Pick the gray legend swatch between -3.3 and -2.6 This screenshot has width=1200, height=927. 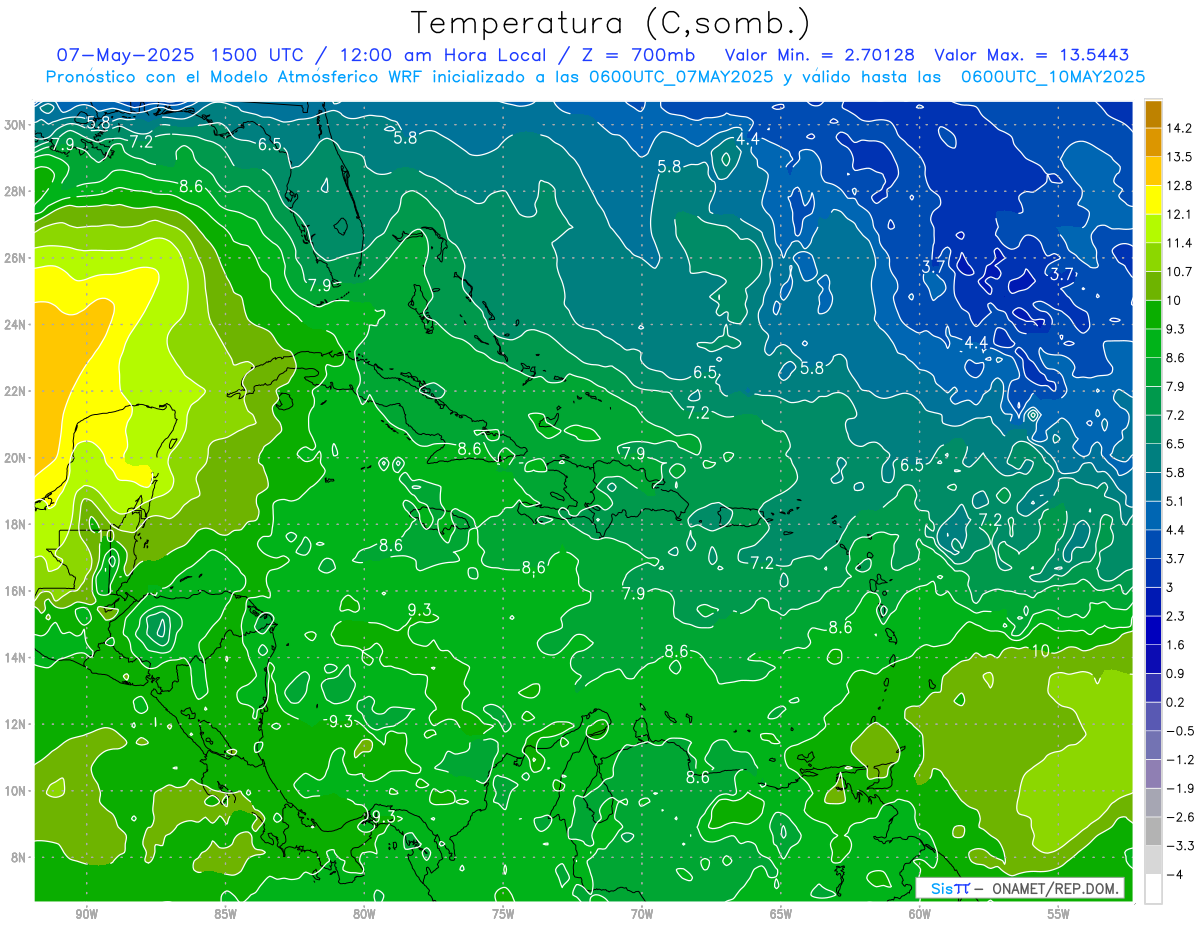[1153, 831]
